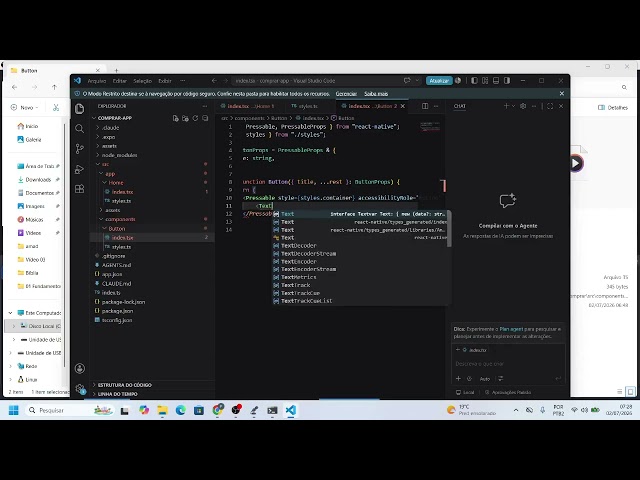Switch to Home index.tsx editor tab
This screenshot has width=640, height=480.
(x=248, y=106)
